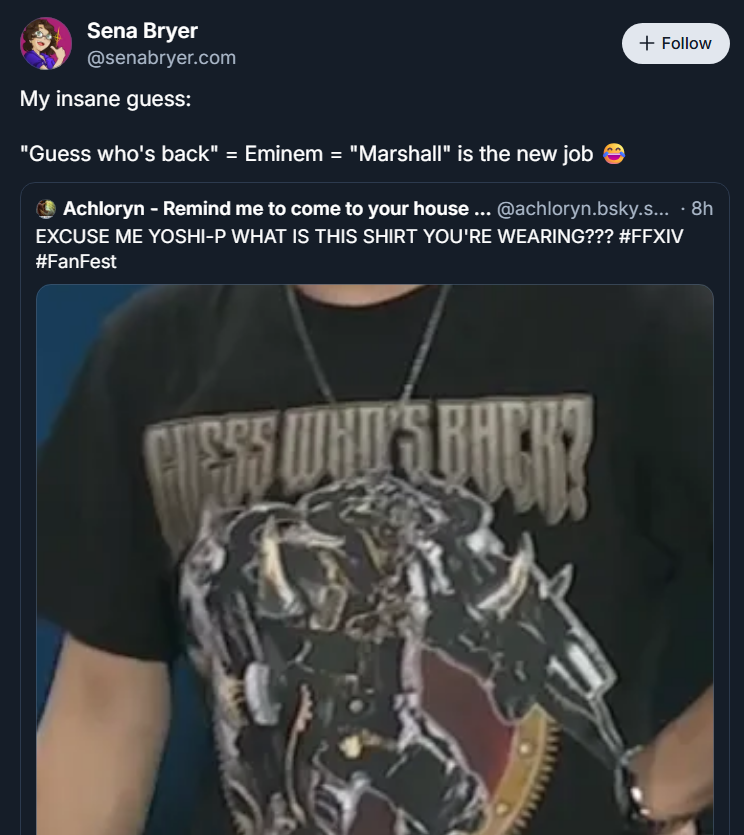Click the laughing-crying emoji in the post
The image size is (744, 835).
614,154
